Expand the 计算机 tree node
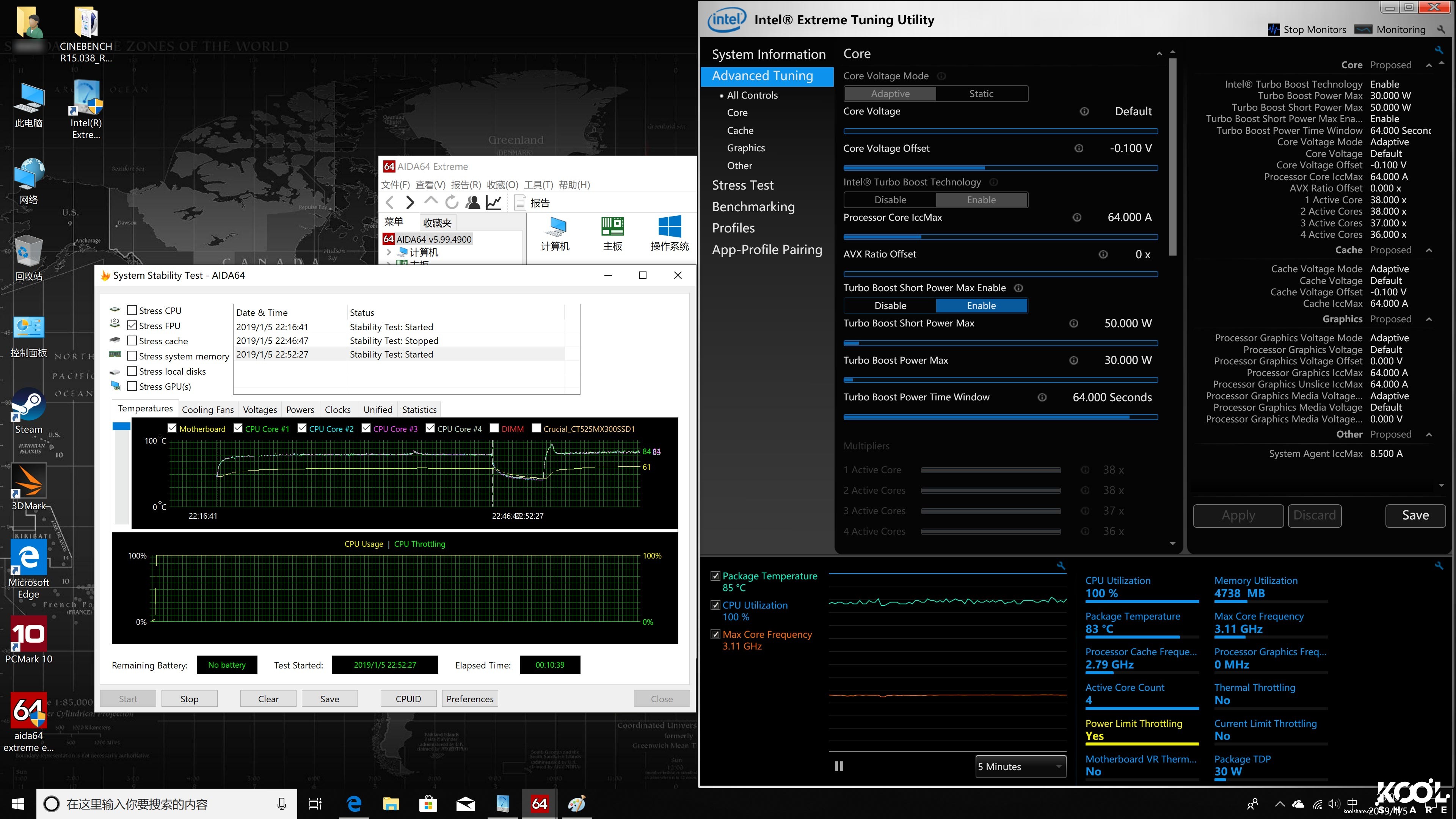The width and height of the screenshot is (1456, 819). point(389,252)
